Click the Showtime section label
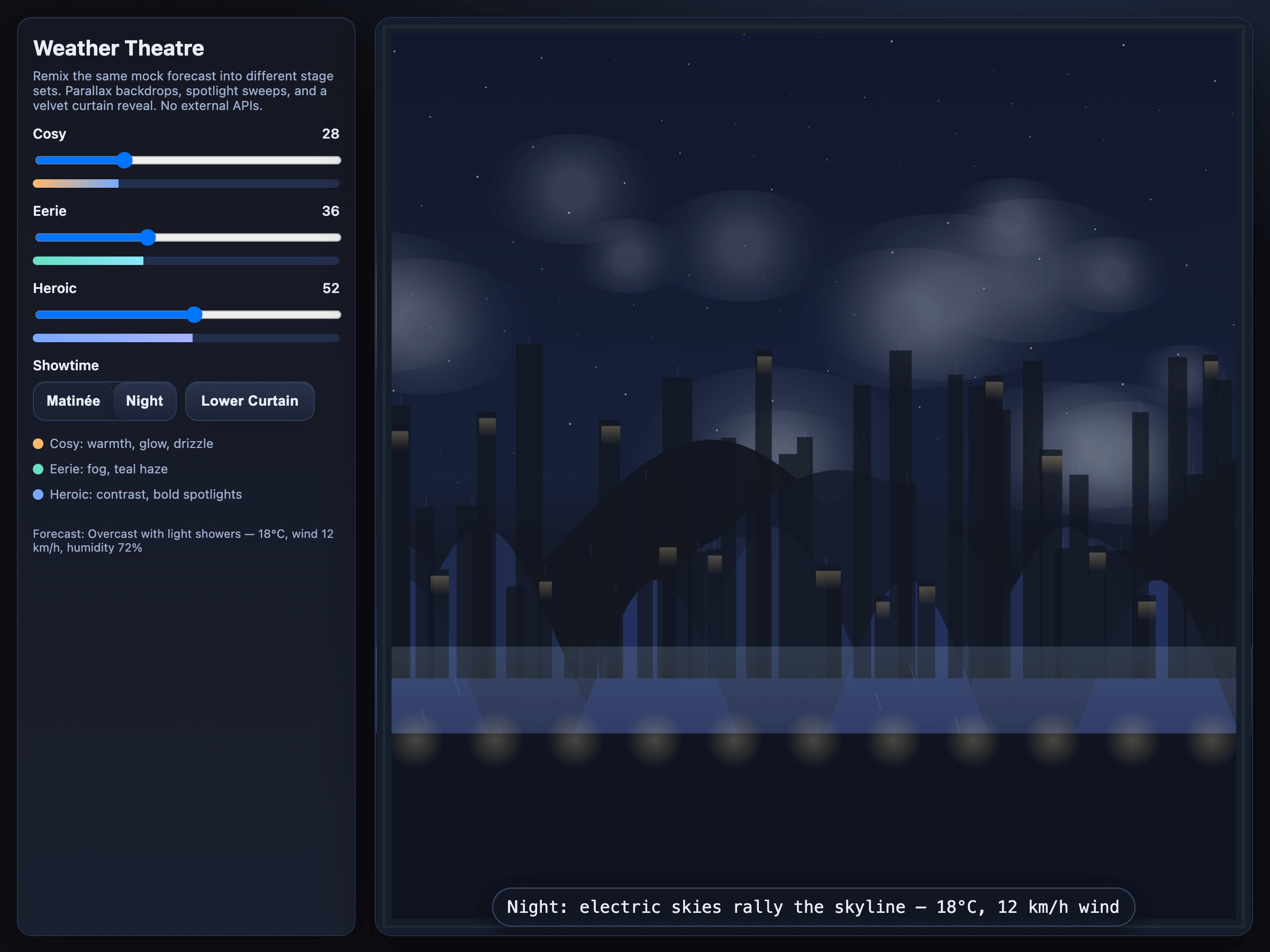 pyautogui.click(x=66, y=365)
